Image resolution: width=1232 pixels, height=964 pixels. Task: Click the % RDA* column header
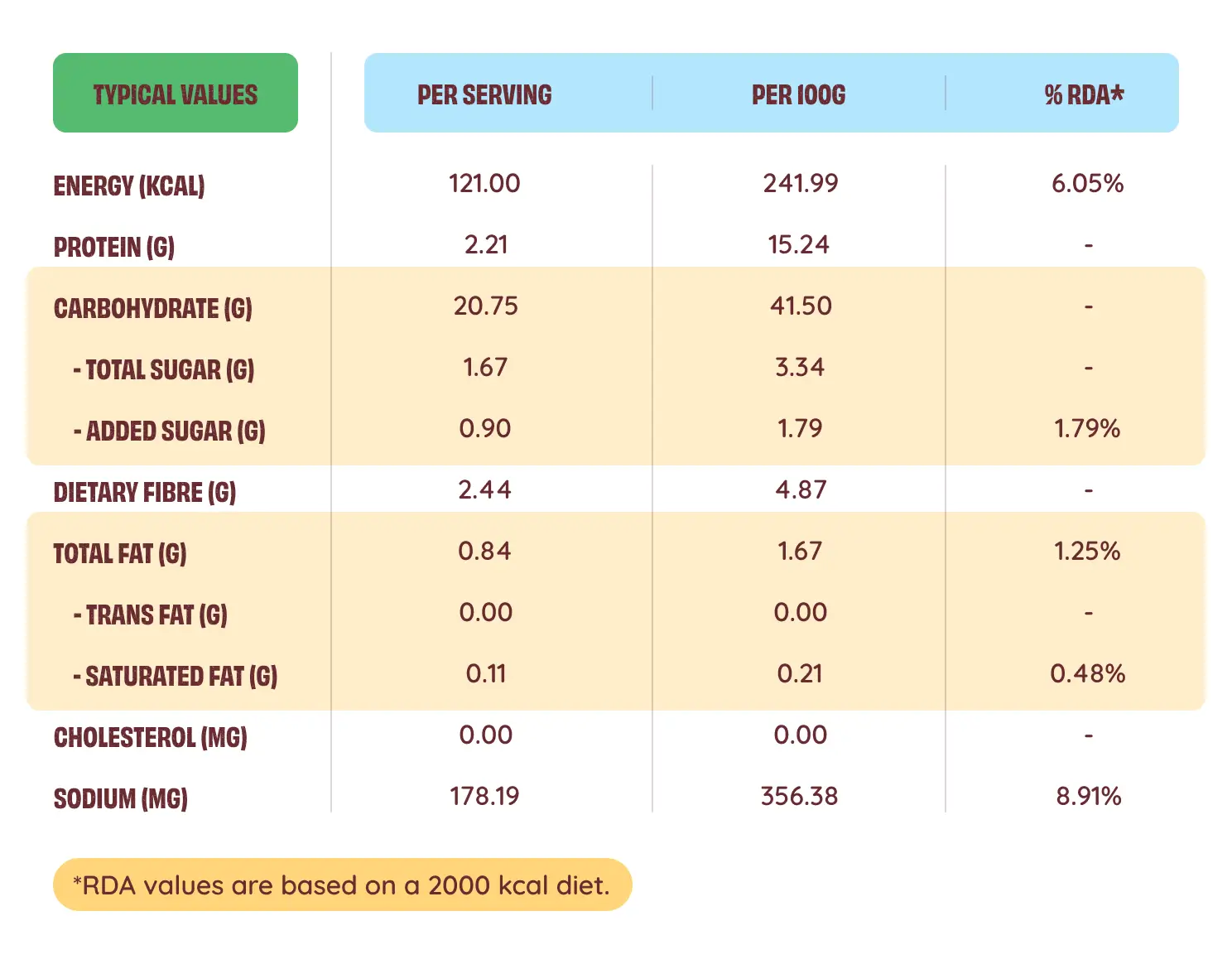pyautogui.click(x=1084, y=94)
